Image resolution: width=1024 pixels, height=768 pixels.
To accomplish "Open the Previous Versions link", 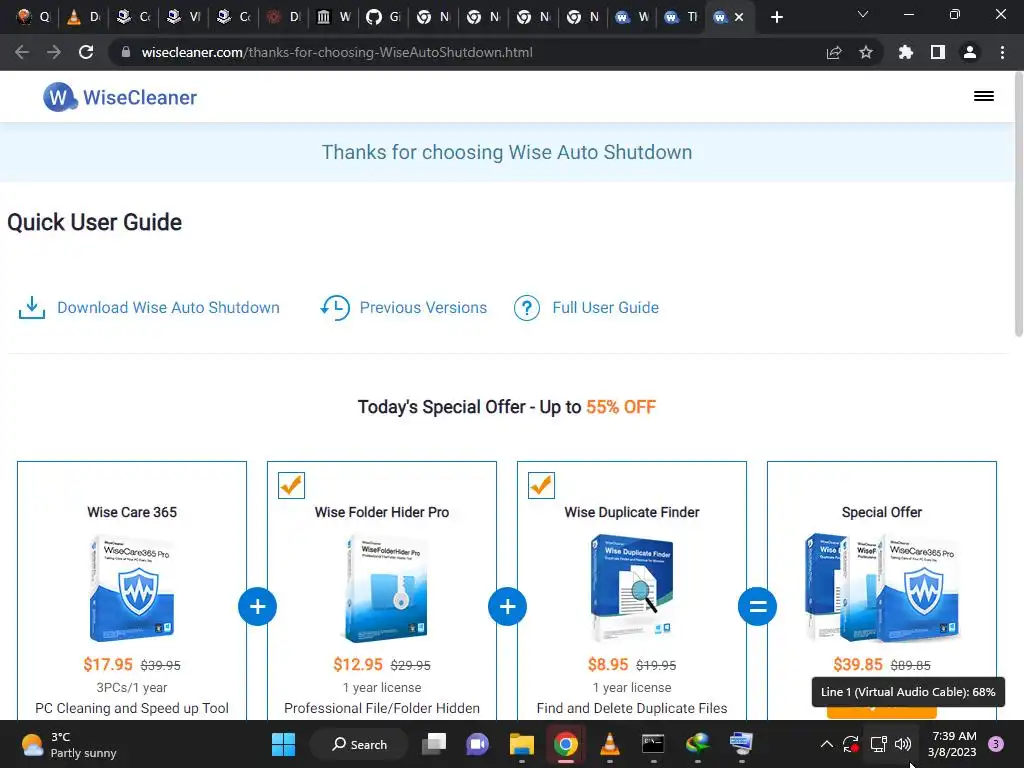I will pyautogui.click(x=423, y=308).
